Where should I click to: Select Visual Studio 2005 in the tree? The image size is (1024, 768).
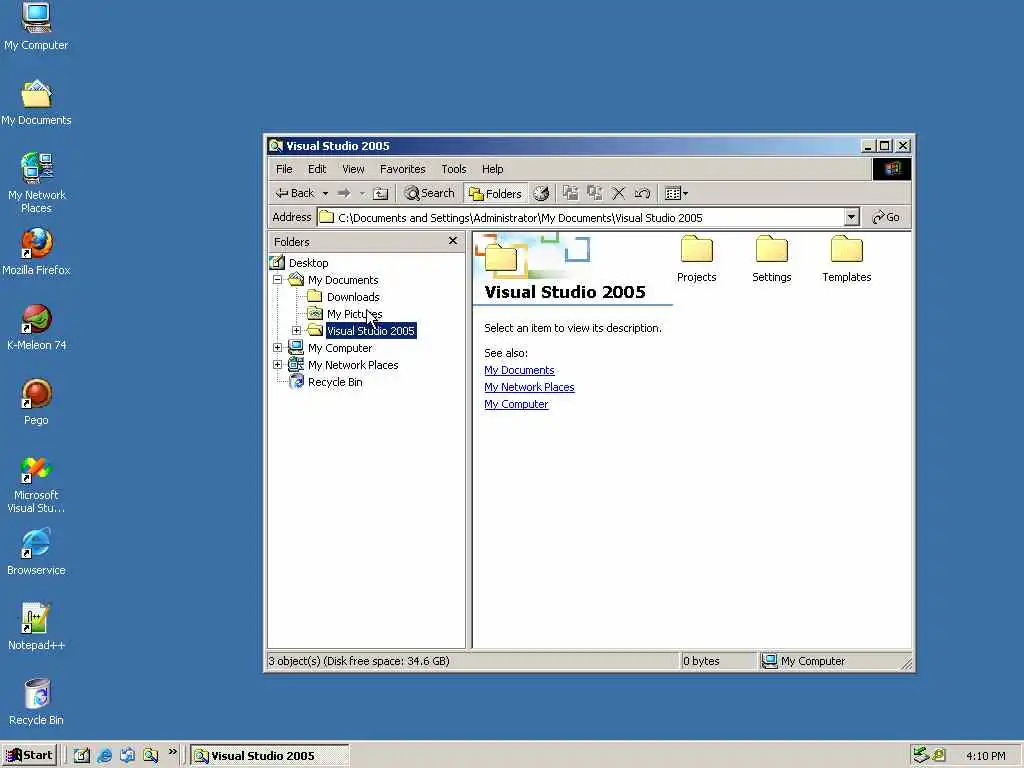point(370,330)
